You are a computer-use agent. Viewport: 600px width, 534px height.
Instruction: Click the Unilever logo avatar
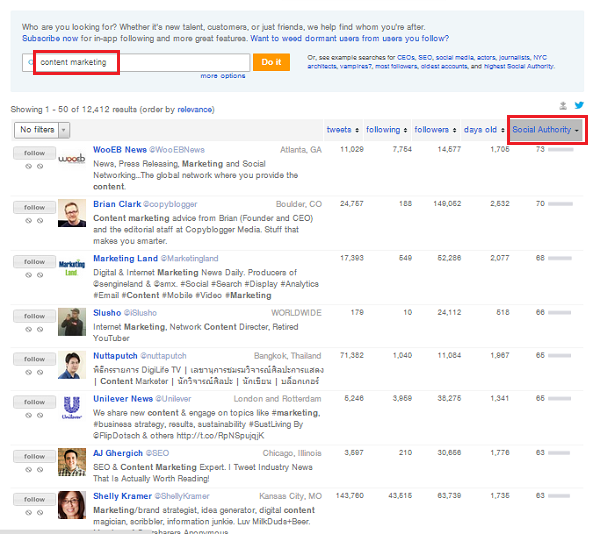pos(72,407)
